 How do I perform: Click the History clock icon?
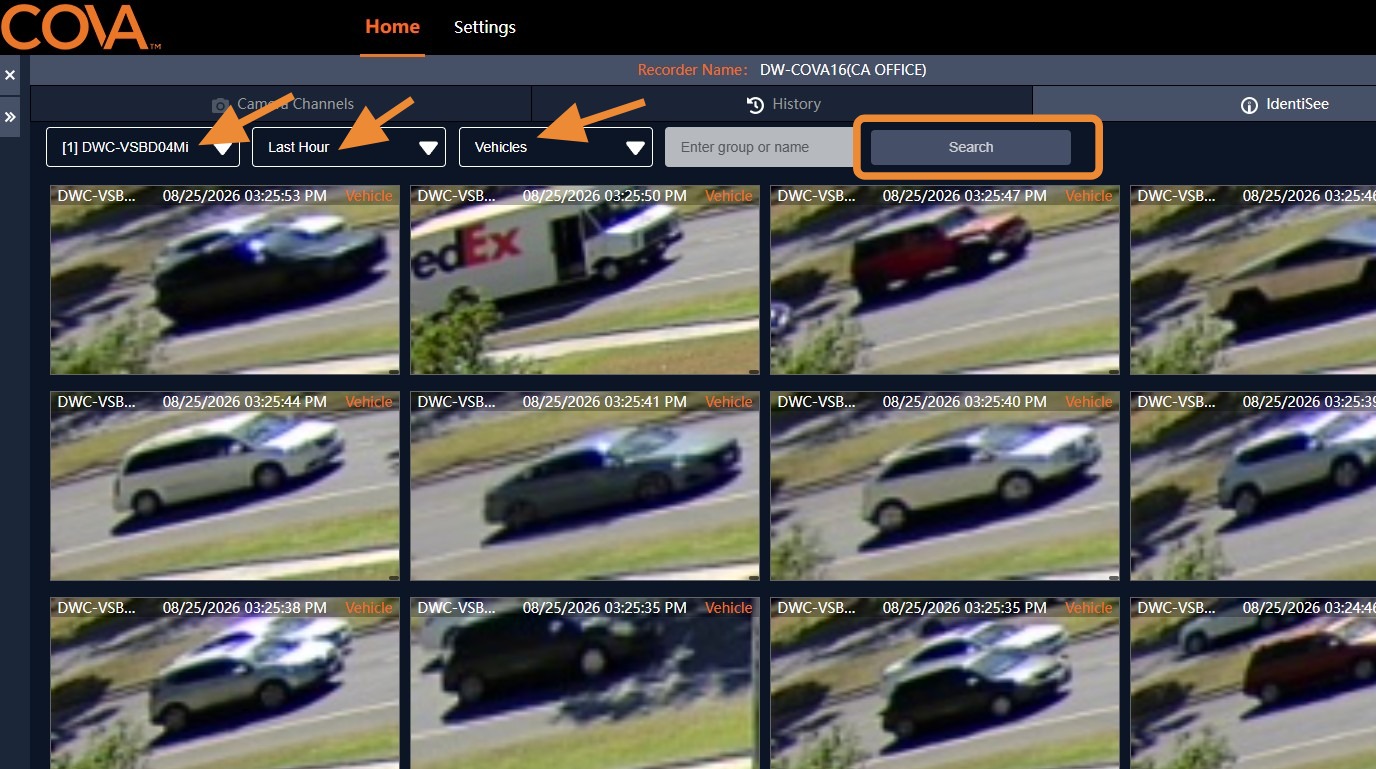point(755,104)
